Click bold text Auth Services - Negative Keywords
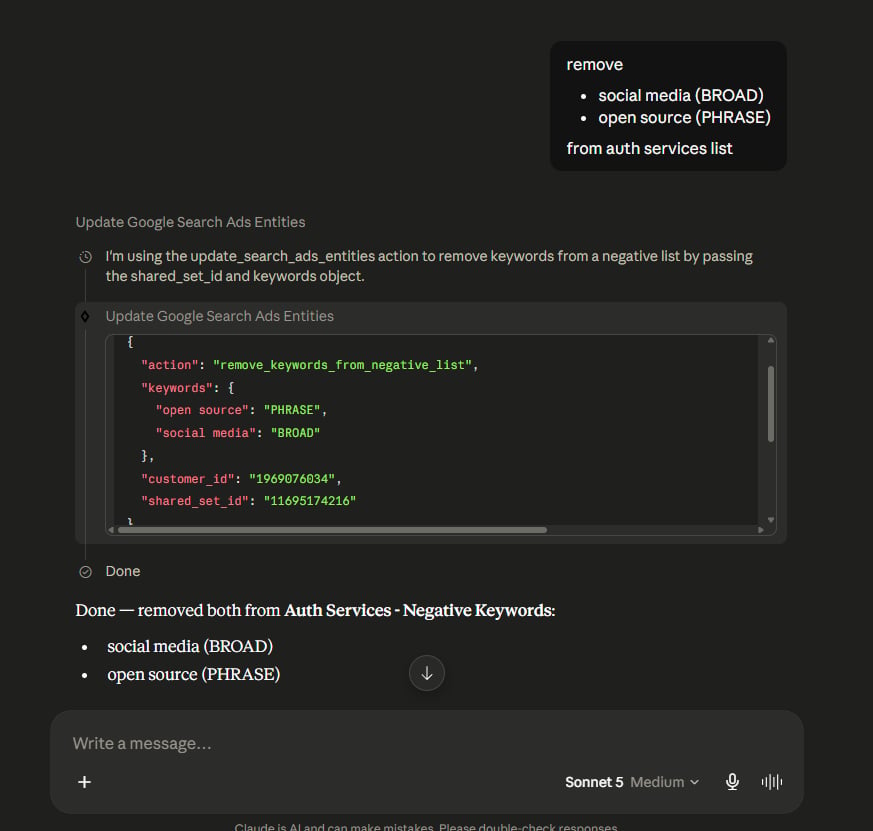The height and width of the screenshot is (831, 873). [418, 611]
